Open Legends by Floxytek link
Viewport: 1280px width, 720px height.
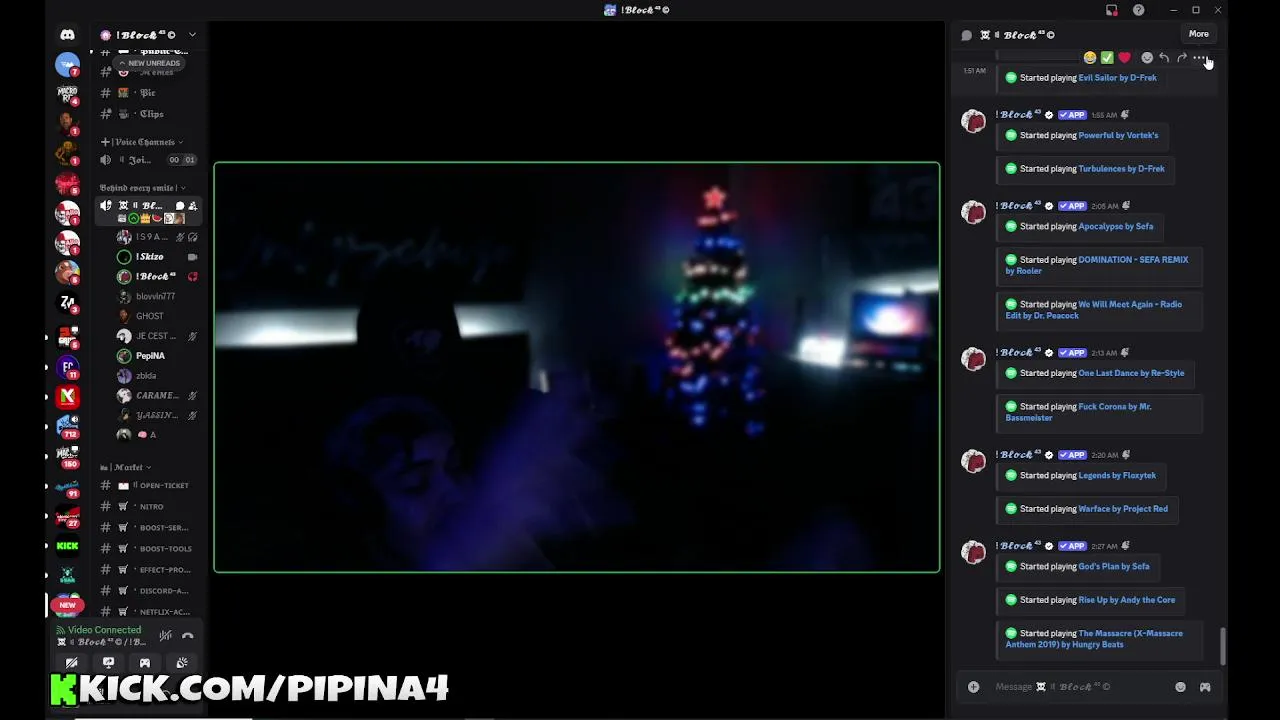point(1117,476)
